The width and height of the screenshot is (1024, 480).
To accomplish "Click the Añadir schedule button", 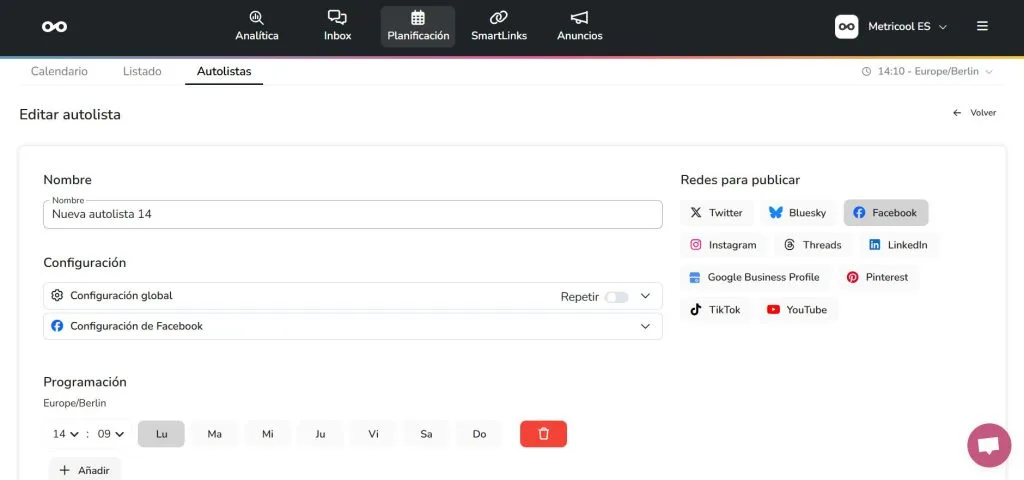I will coord(84,470).
